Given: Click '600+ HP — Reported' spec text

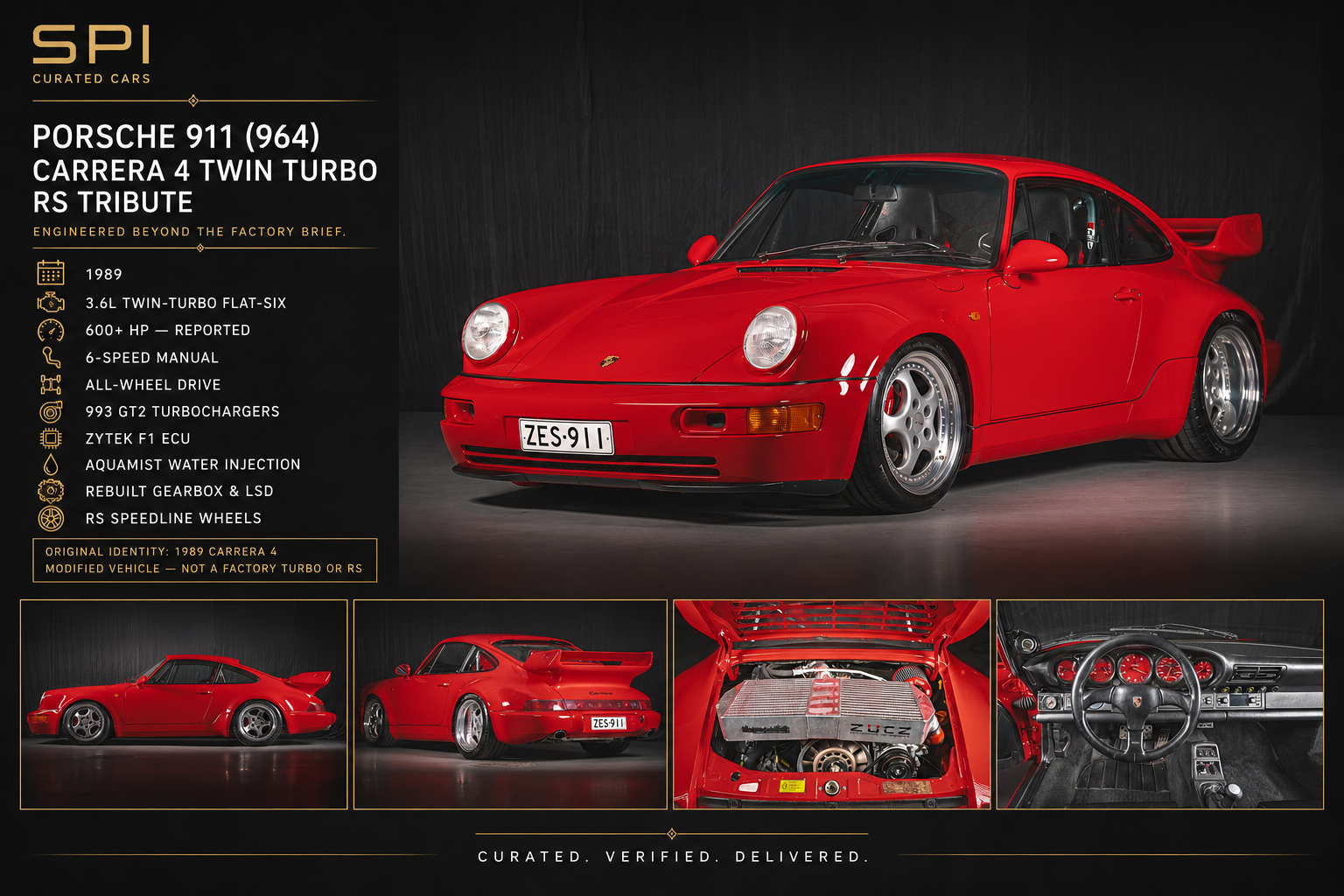Looking at the screenshot, I should (x=168, y=330).
